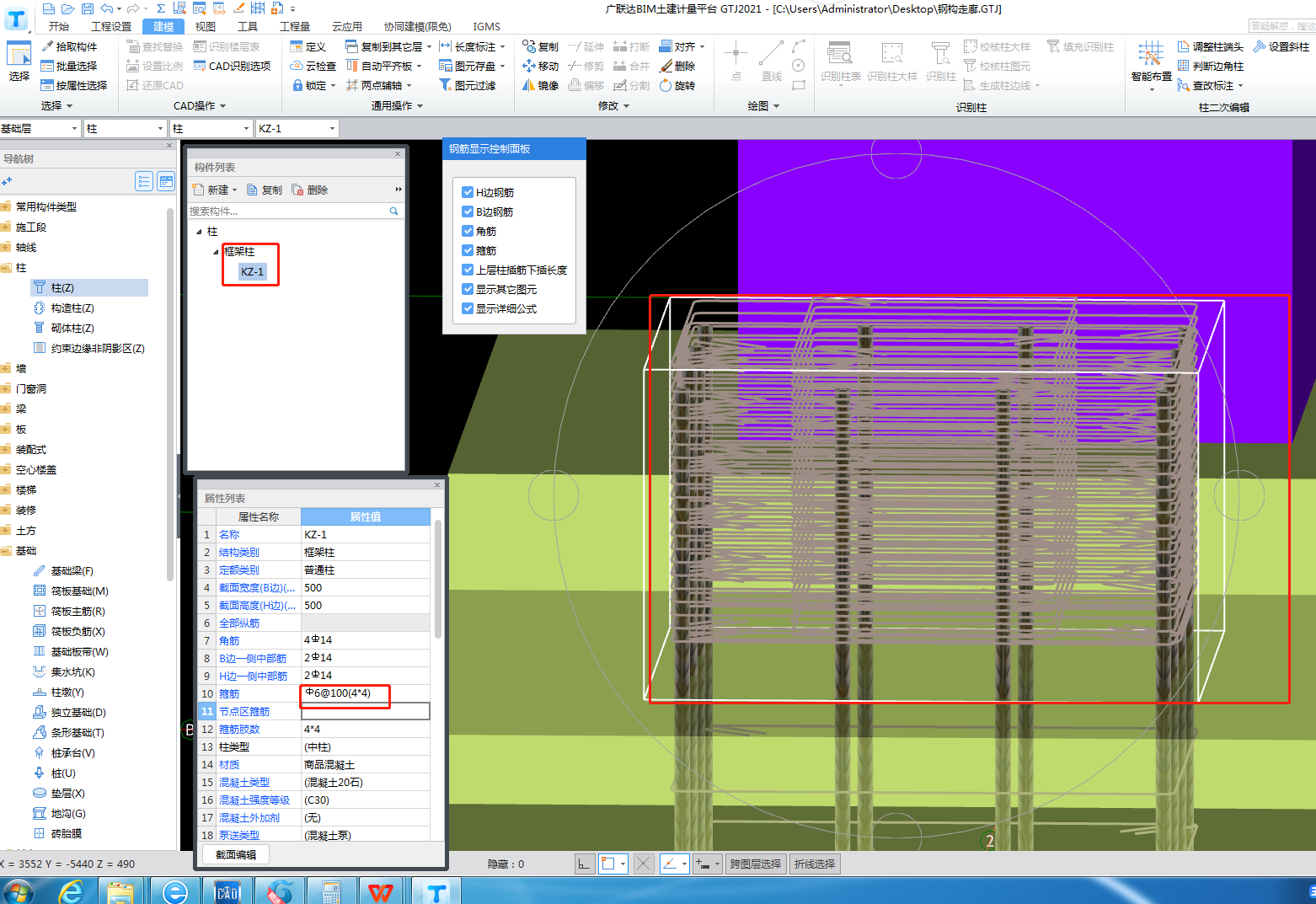
Task: Click the 调整柱端头 adjust column end tool
Action: [x=1210, y=46]
